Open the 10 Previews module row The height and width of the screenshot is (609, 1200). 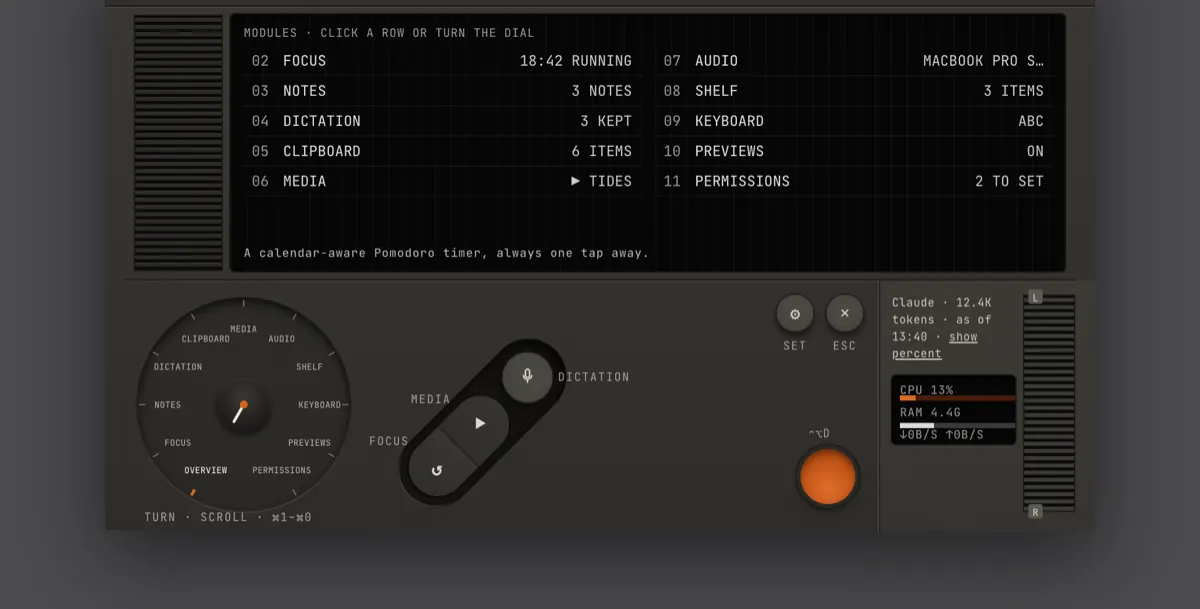(854, 151)
